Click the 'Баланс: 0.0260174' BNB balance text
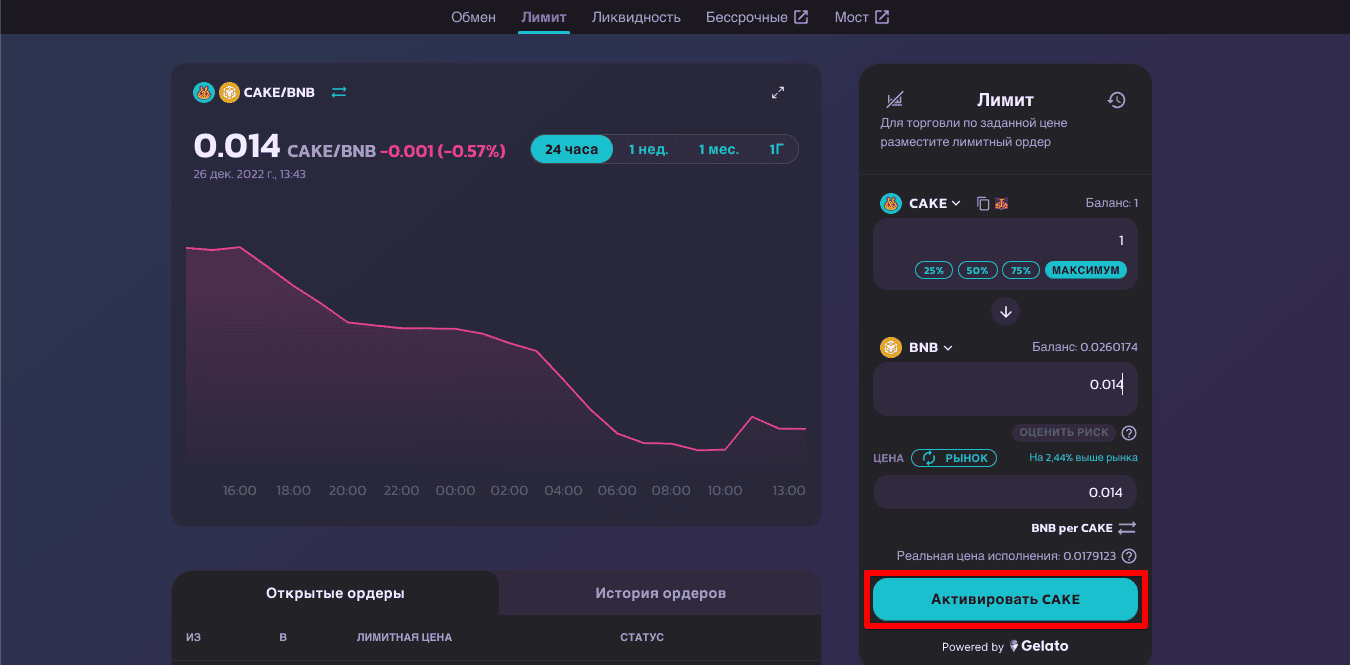The width and height of the screenshot is (1350, 665). (x=1085, y=347)
